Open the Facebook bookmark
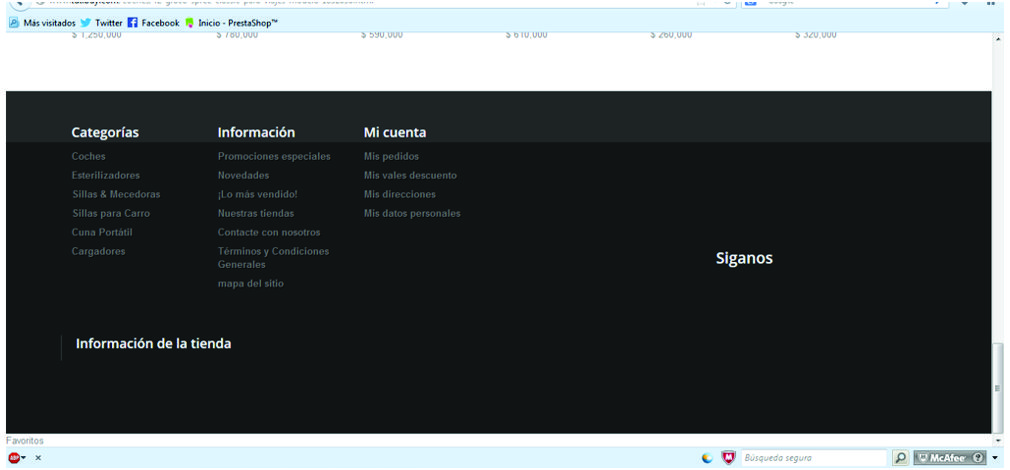 154,23
